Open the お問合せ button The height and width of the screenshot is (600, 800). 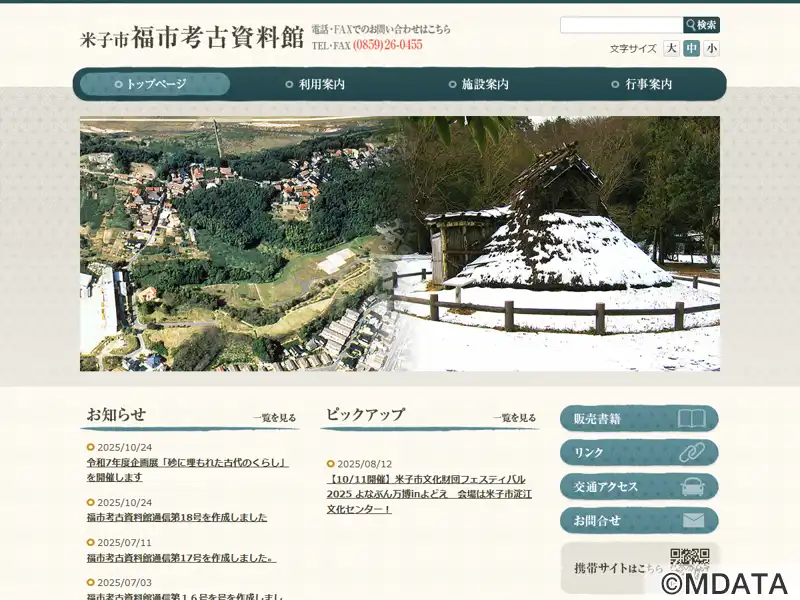click(639, 520)
